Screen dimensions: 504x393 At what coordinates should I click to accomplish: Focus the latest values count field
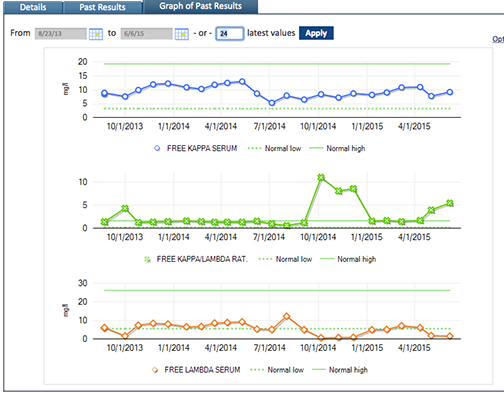(x=230, y=33)
